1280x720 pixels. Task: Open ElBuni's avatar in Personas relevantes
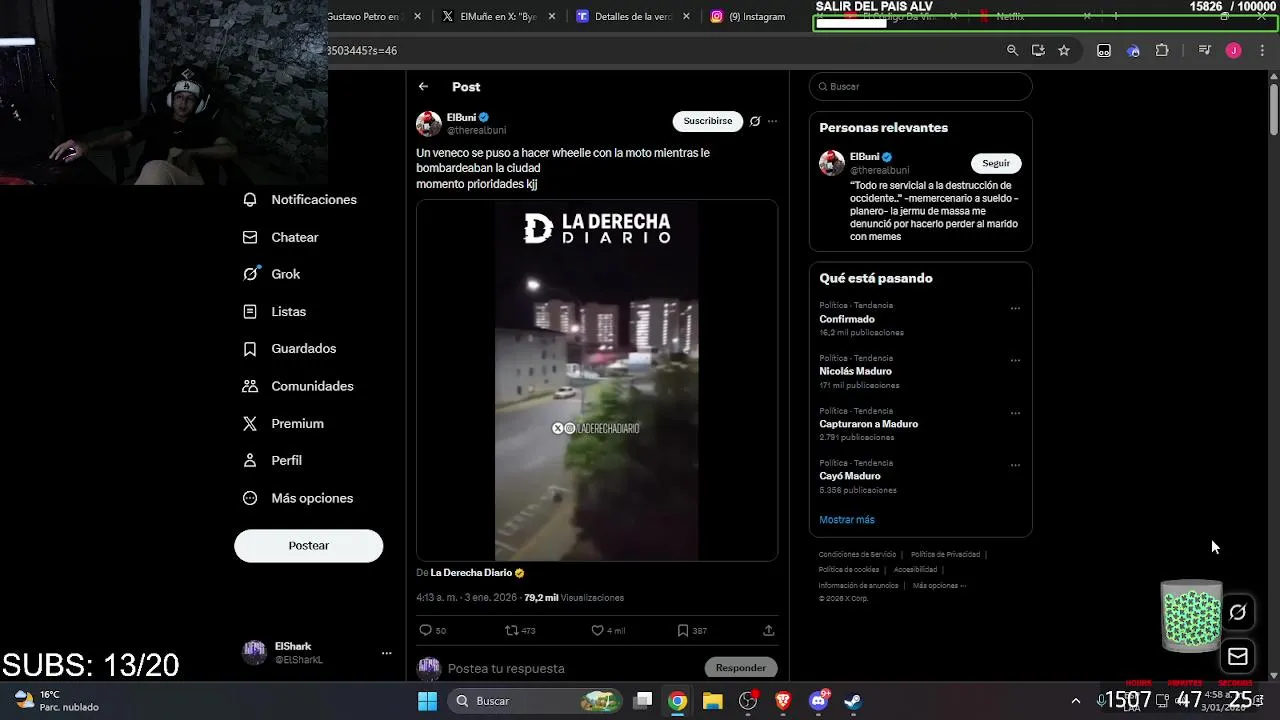click(x=832, y=163)
